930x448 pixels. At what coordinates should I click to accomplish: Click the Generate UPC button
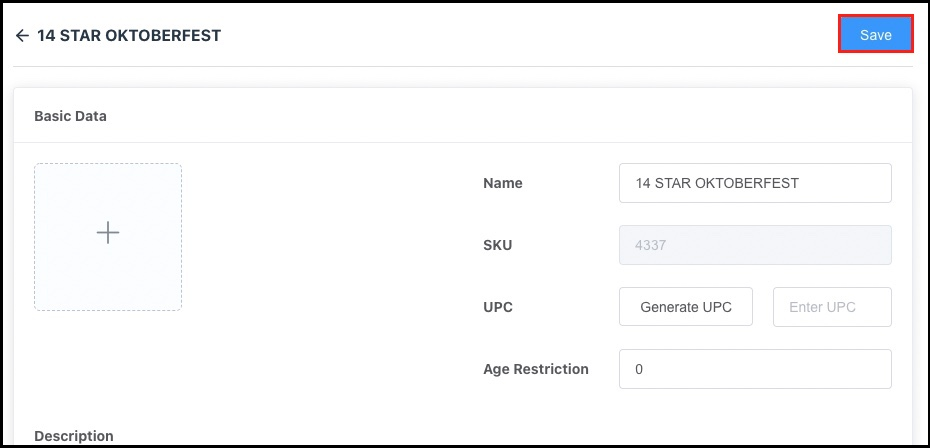[x=686, y=307]
